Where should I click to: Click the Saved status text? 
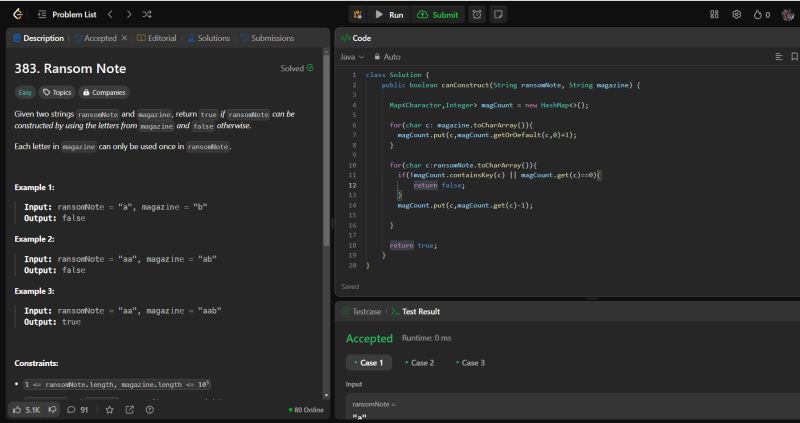click(350, 287)
